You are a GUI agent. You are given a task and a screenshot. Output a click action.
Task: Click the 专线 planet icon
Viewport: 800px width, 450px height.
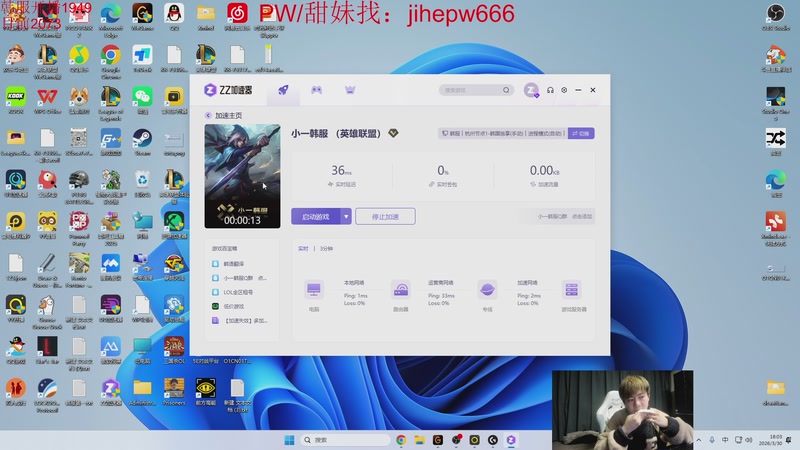coord(487,290)
